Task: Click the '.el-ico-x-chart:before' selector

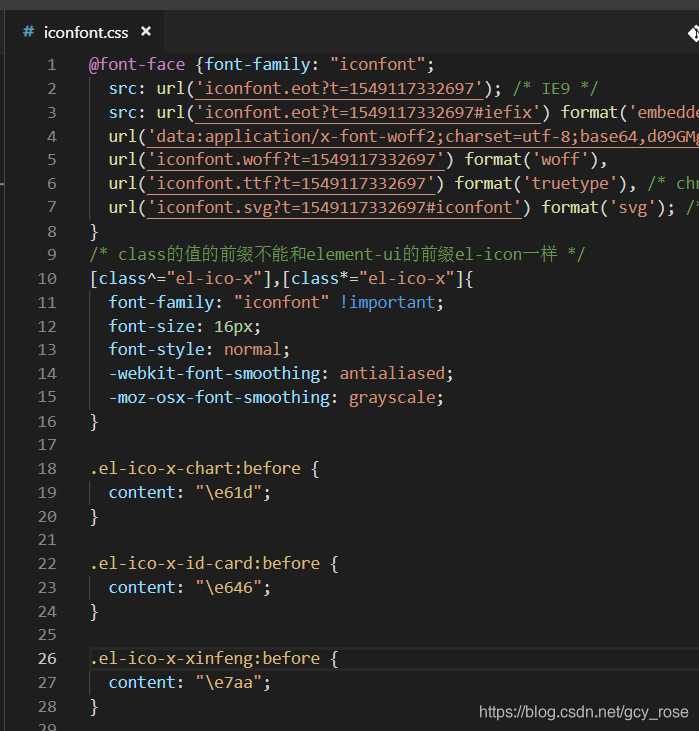Action: click(195, 469)
